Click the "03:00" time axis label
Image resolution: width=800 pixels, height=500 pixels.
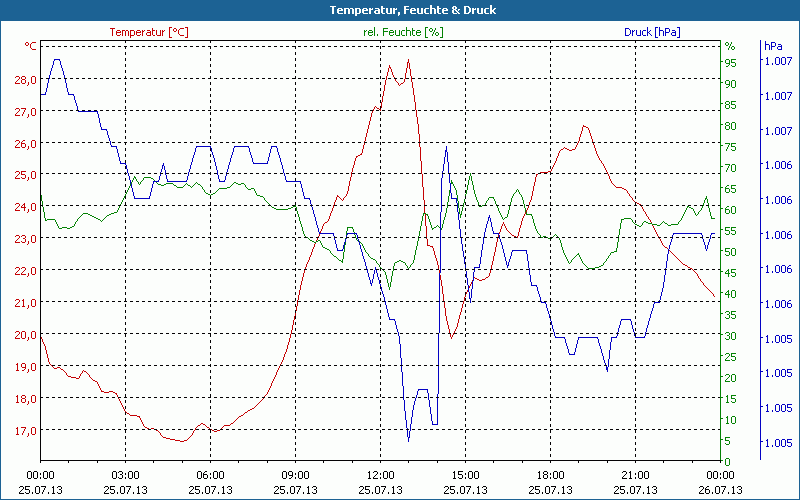click(126, 476)
